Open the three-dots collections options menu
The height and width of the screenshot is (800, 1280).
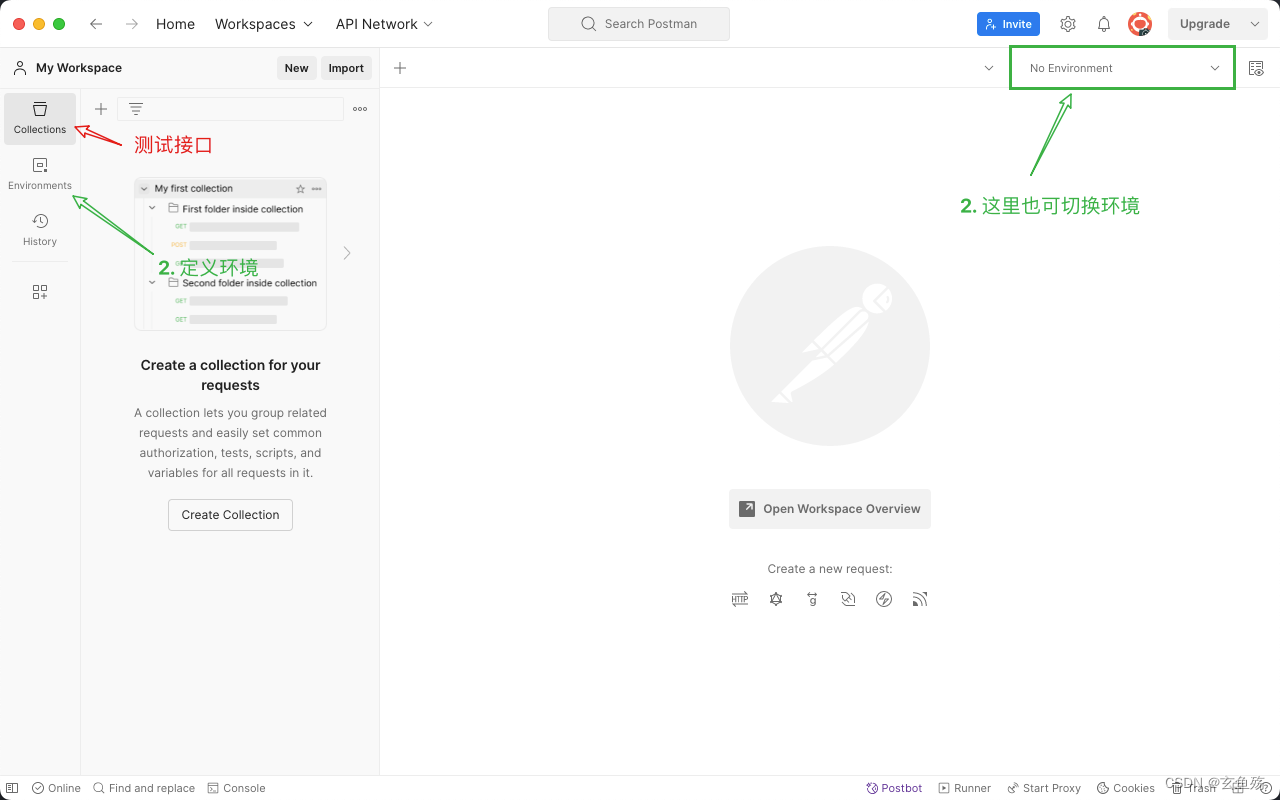coord(360,109)
